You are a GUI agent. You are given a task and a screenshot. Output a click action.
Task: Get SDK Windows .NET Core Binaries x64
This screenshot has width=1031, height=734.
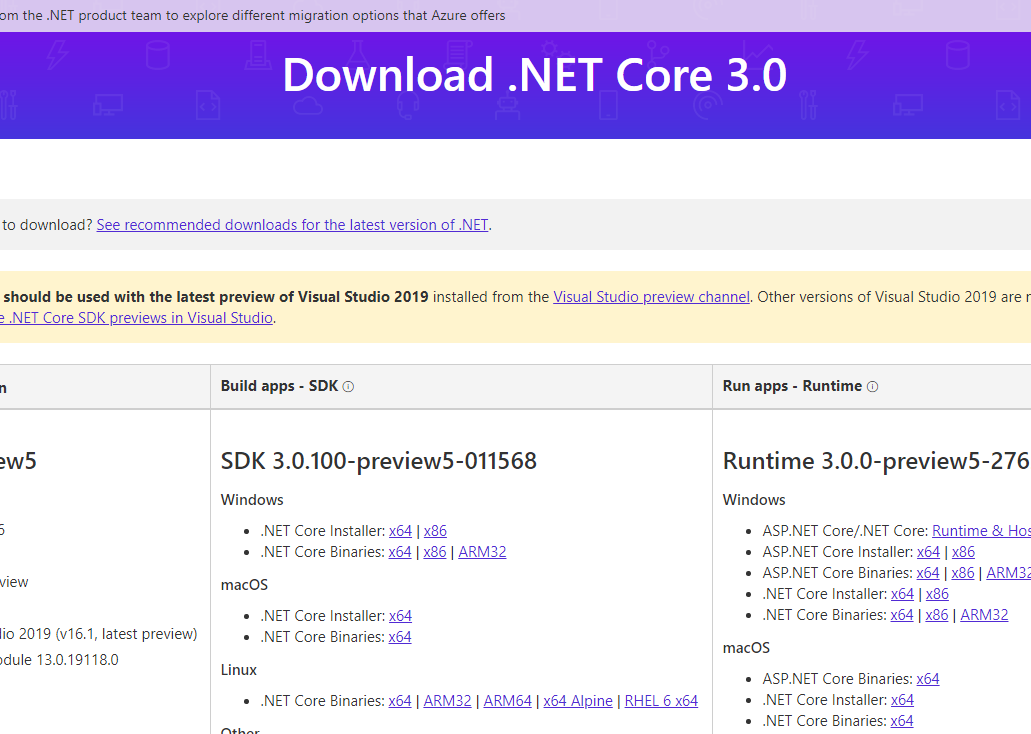pos(400,552)
